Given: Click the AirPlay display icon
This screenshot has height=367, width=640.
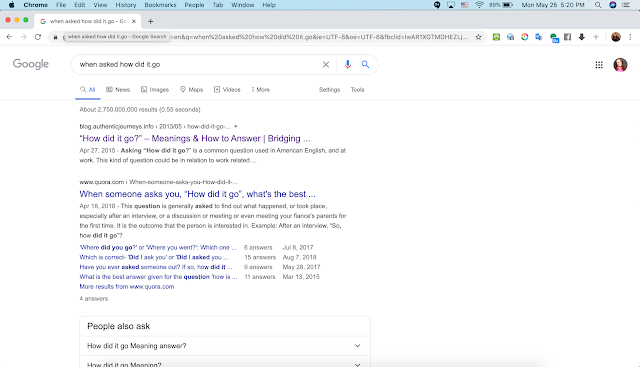Looking at the screenshot, I should (451, 5).
